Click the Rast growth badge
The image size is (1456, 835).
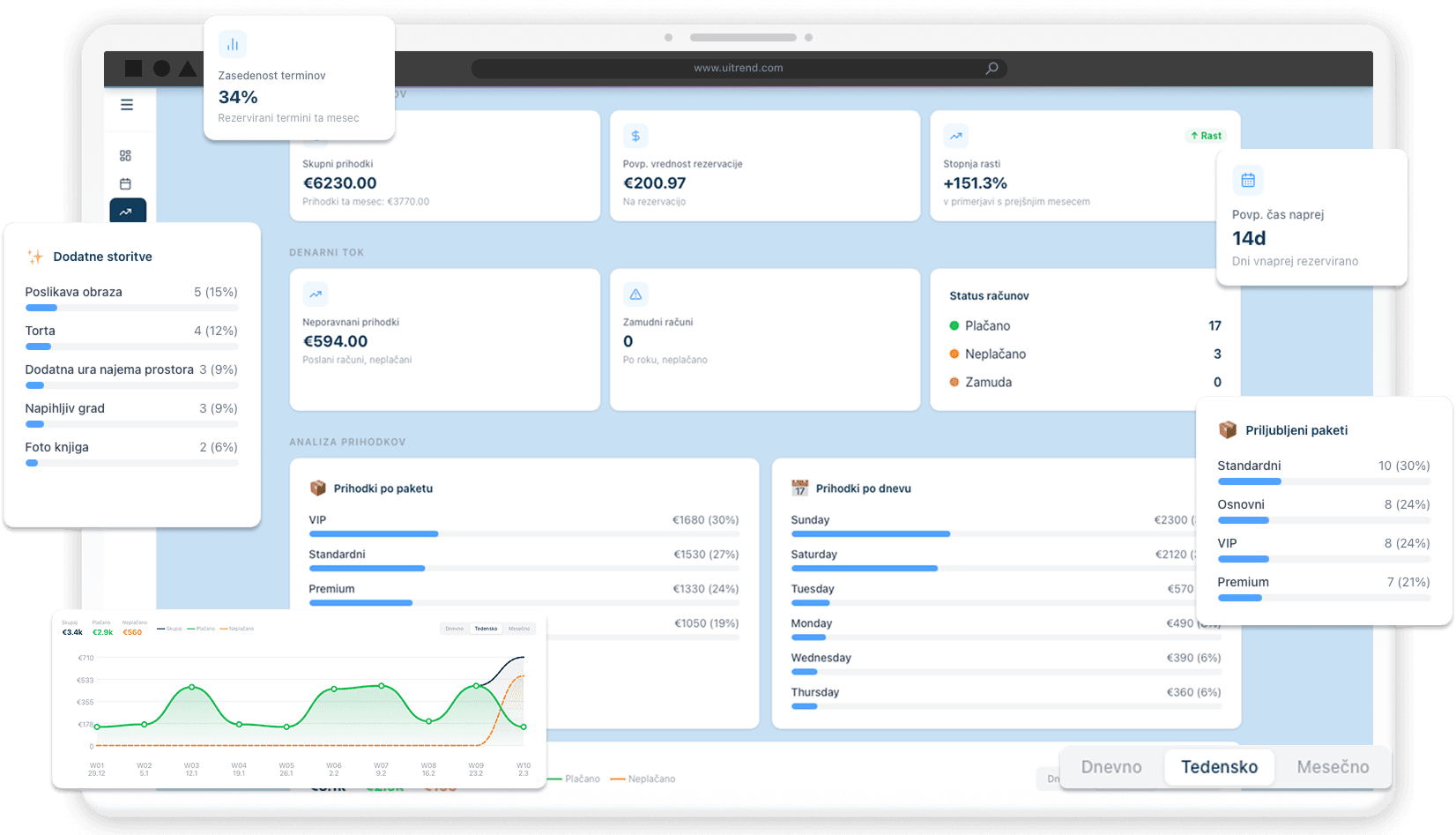(1206, 136)
